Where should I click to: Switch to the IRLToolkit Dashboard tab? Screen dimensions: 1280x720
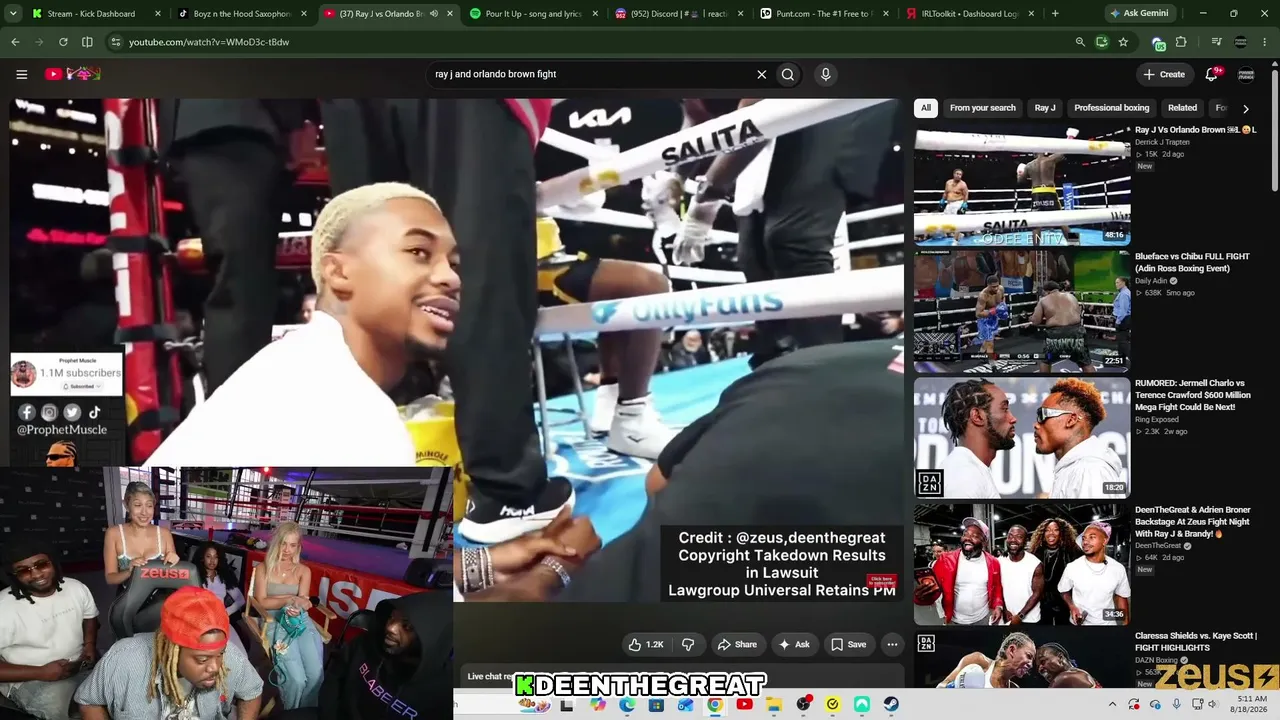(x=972, y=14)
